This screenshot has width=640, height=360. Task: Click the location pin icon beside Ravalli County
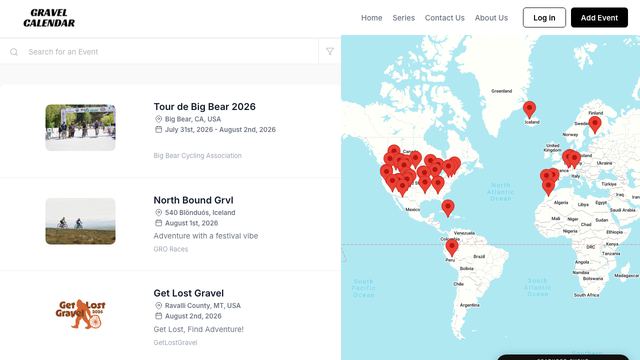pos(158,305)
